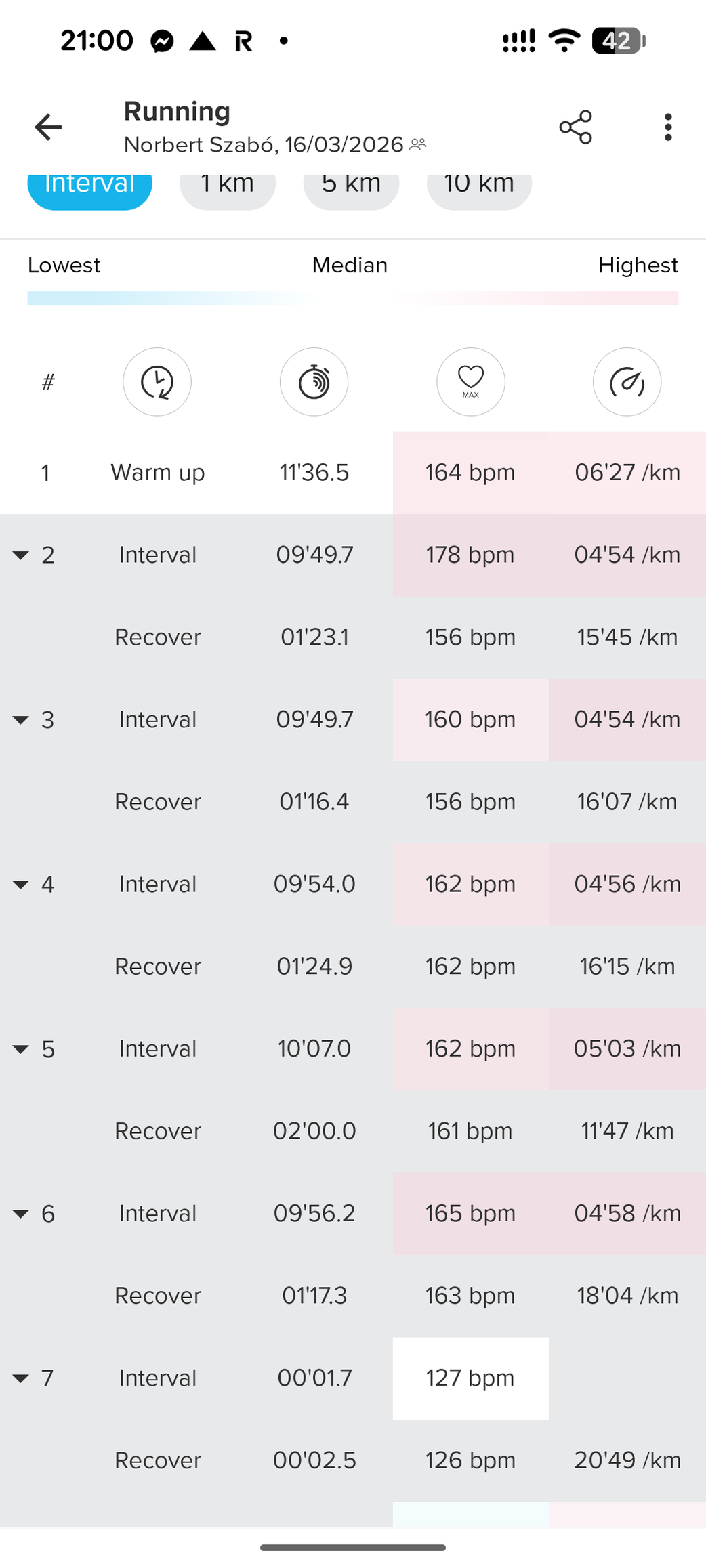The height and width of the screenshot is (1568, 706).
Task: Collapse lap 5 interval row
Action: click(21, 1049)
